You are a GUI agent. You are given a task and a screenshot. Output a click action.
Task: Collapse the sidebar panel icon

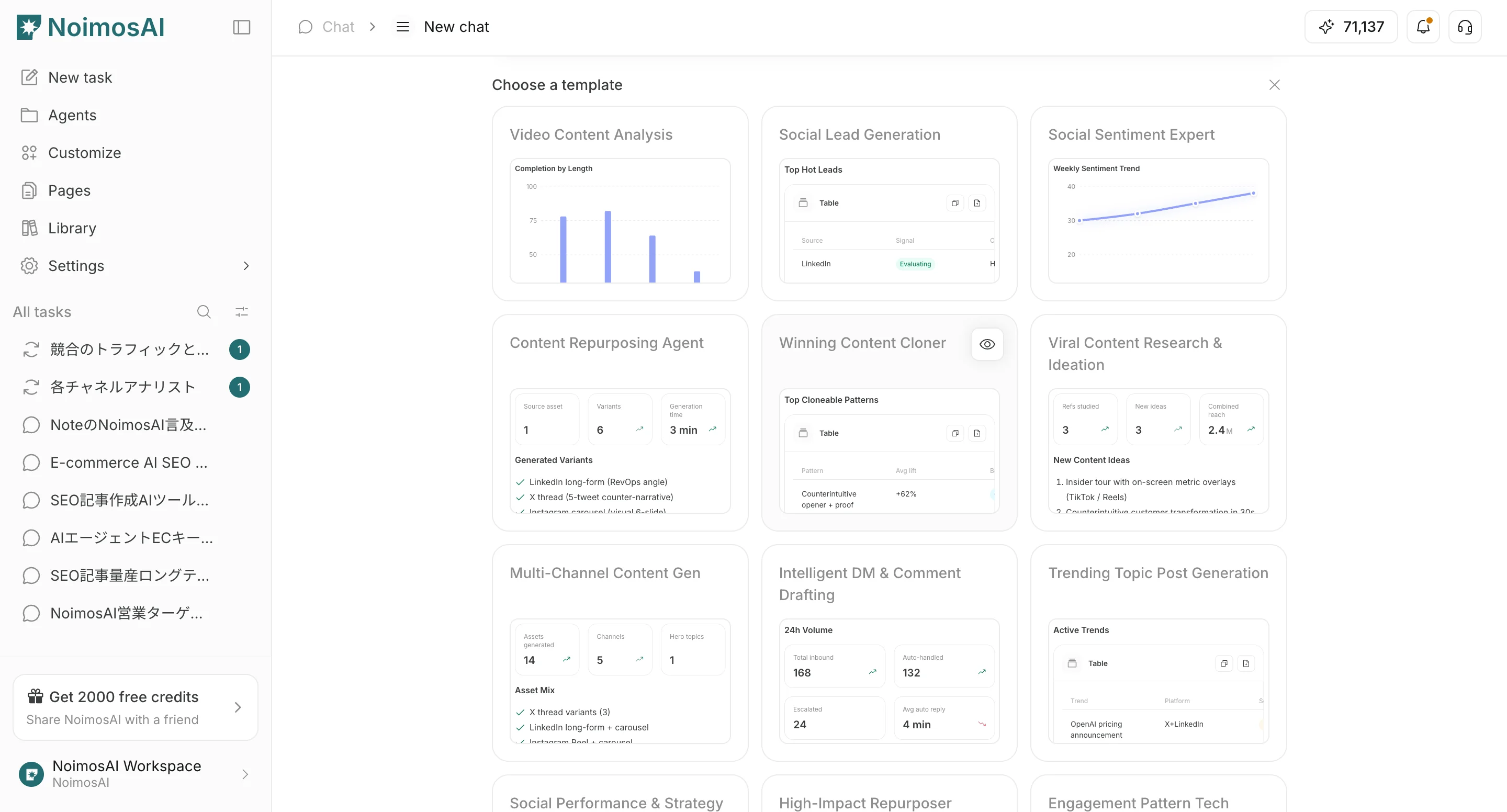(x=242, y=27)
